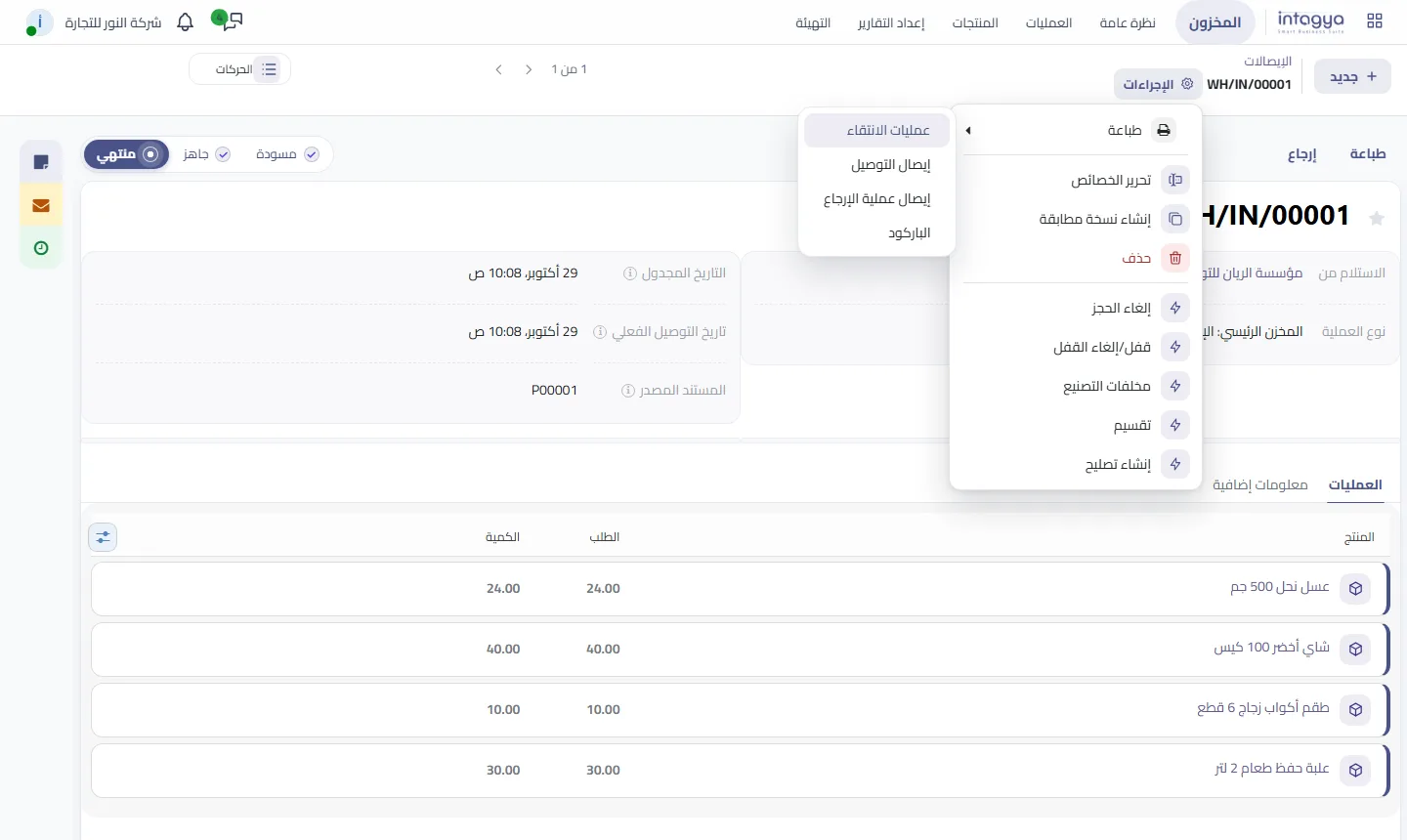The image size is (1407, 840).
Task: Select حذف in actions menu
Action: (x=1076, y=259)
